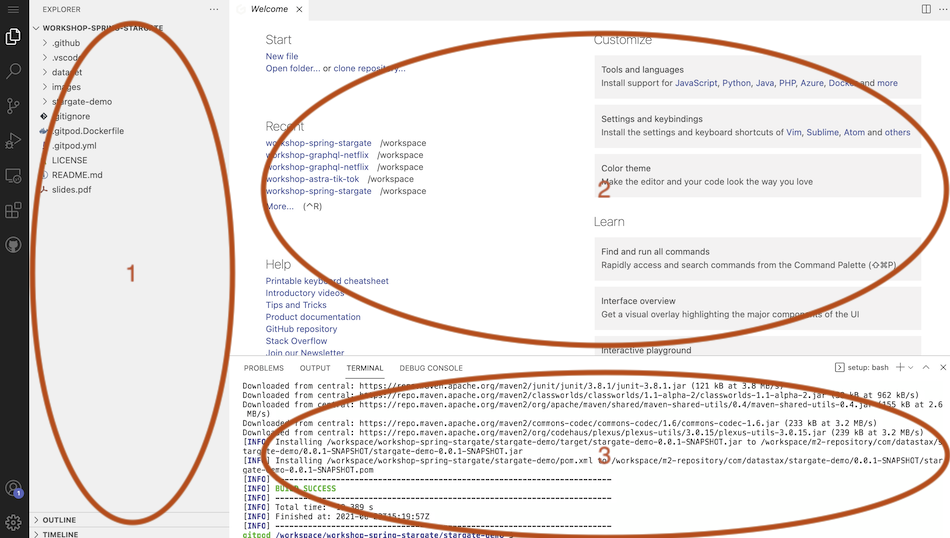
Task: Open the Tips and Tricks link
Action: pyautogui.click(x=296, y=305)
